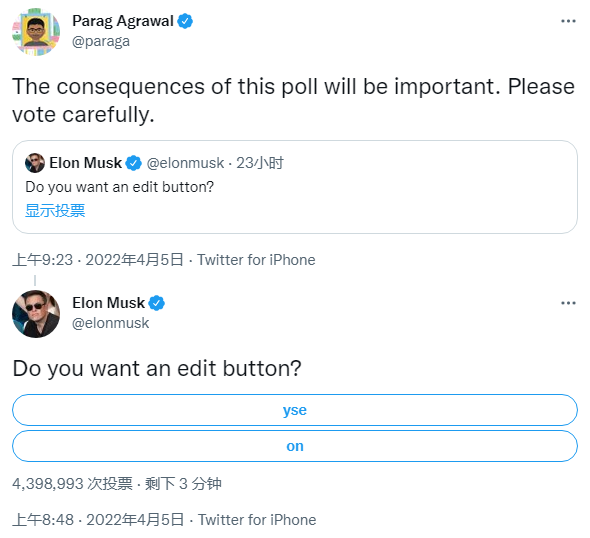The width and height of the screenshot is (590, 538).
Task: Open more options menu on Elon's tweet
Action: click(x=568, y=303)
